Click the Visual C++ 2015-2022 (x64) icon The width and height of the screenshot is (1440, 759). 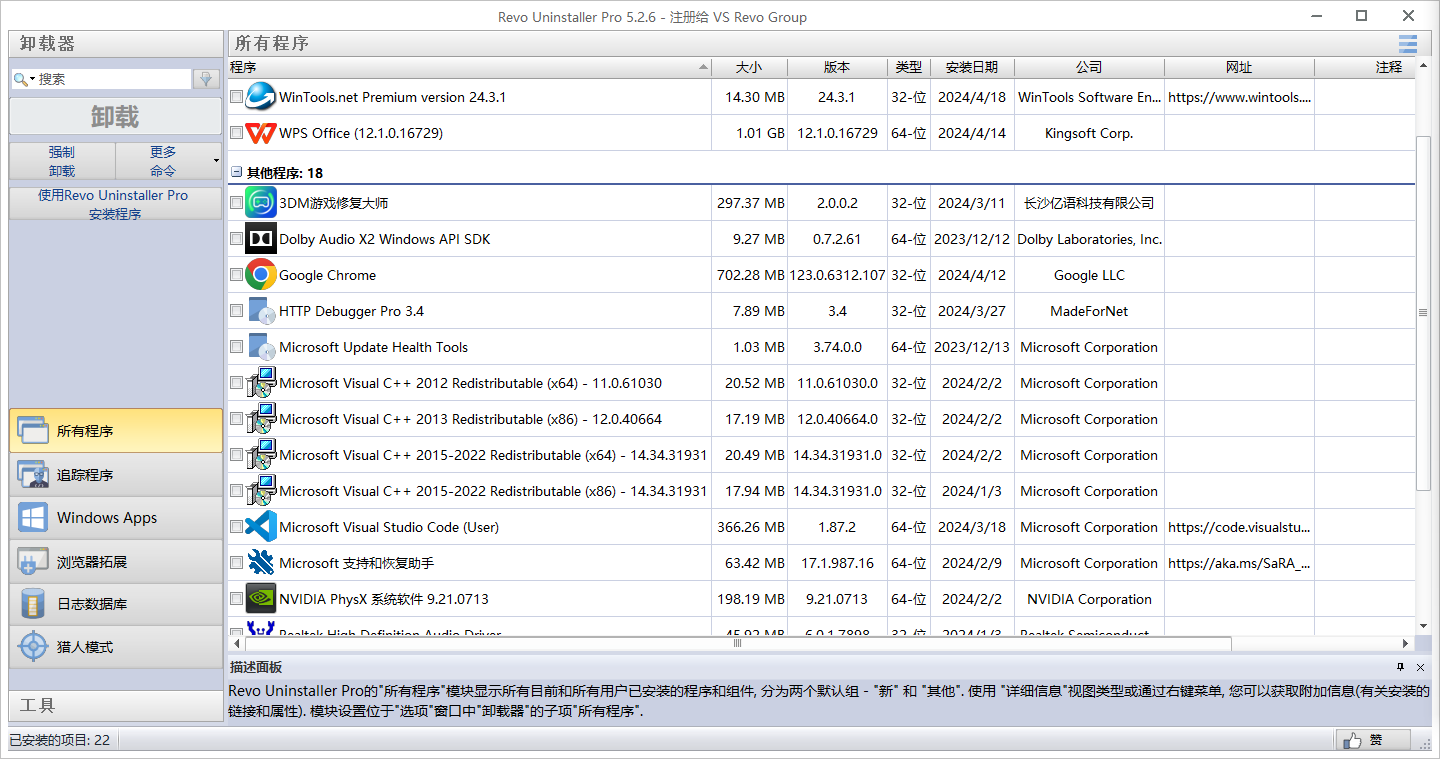point(261,455)
